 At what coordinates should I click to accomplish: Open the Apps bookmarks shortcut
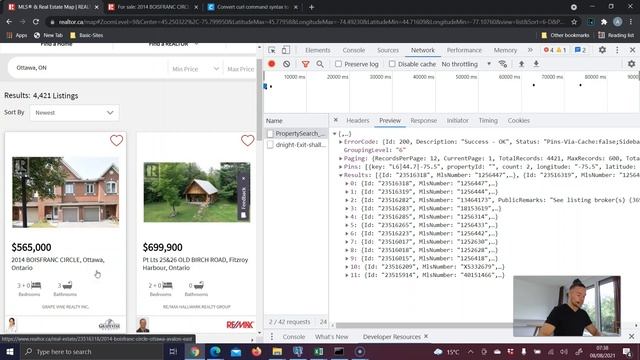17,35
